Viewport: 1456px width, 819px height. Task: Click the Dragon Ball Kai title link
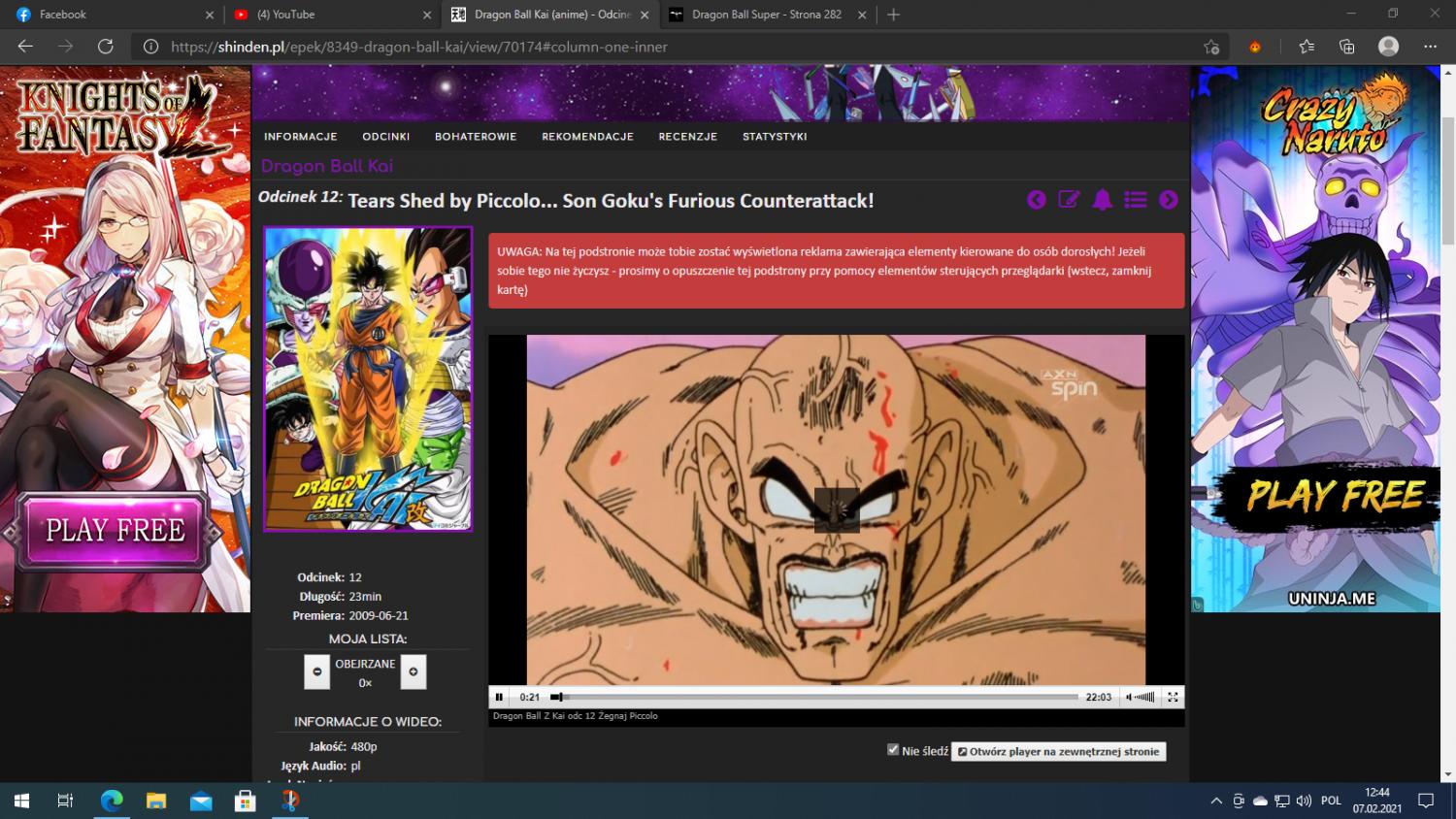327,166
